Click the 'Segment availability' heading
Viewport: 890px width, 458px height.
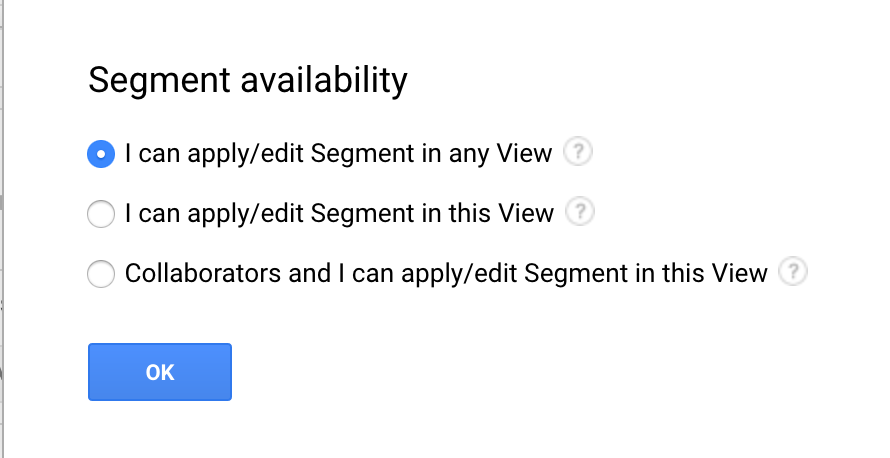point(248,80)
